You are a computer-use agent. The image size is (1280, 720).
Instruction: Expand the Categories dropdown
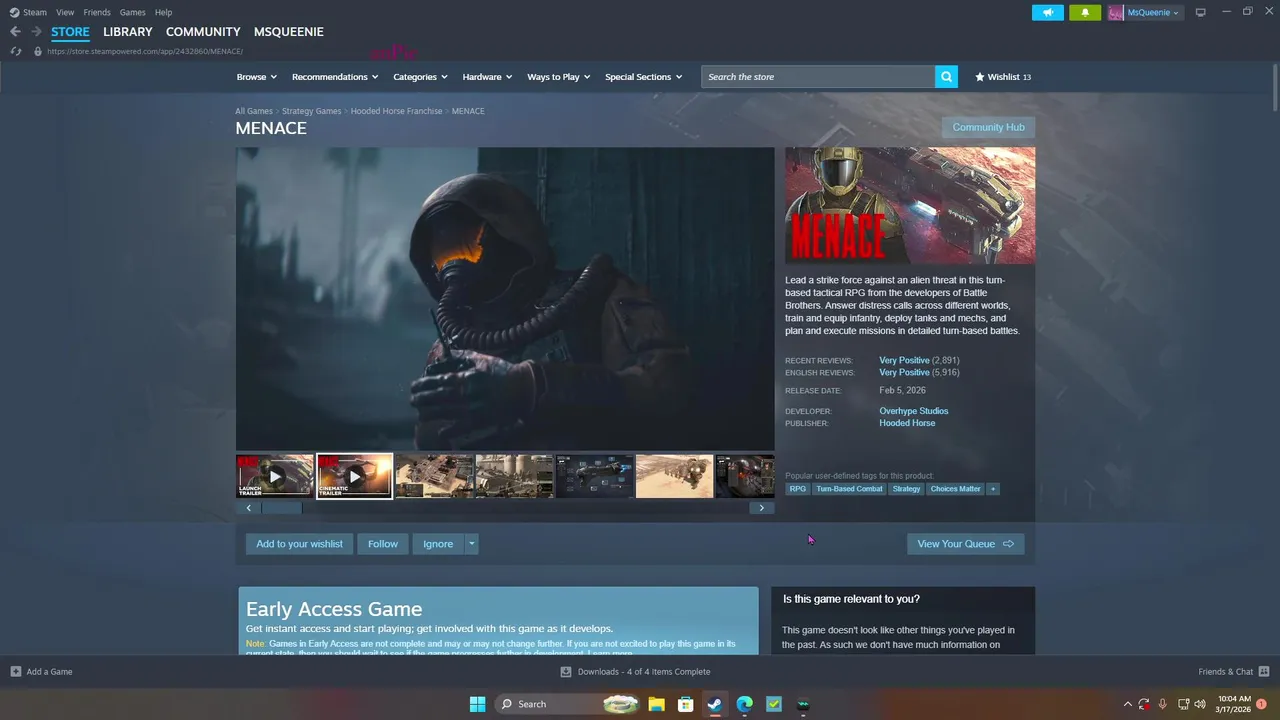[x=420, y=77]
